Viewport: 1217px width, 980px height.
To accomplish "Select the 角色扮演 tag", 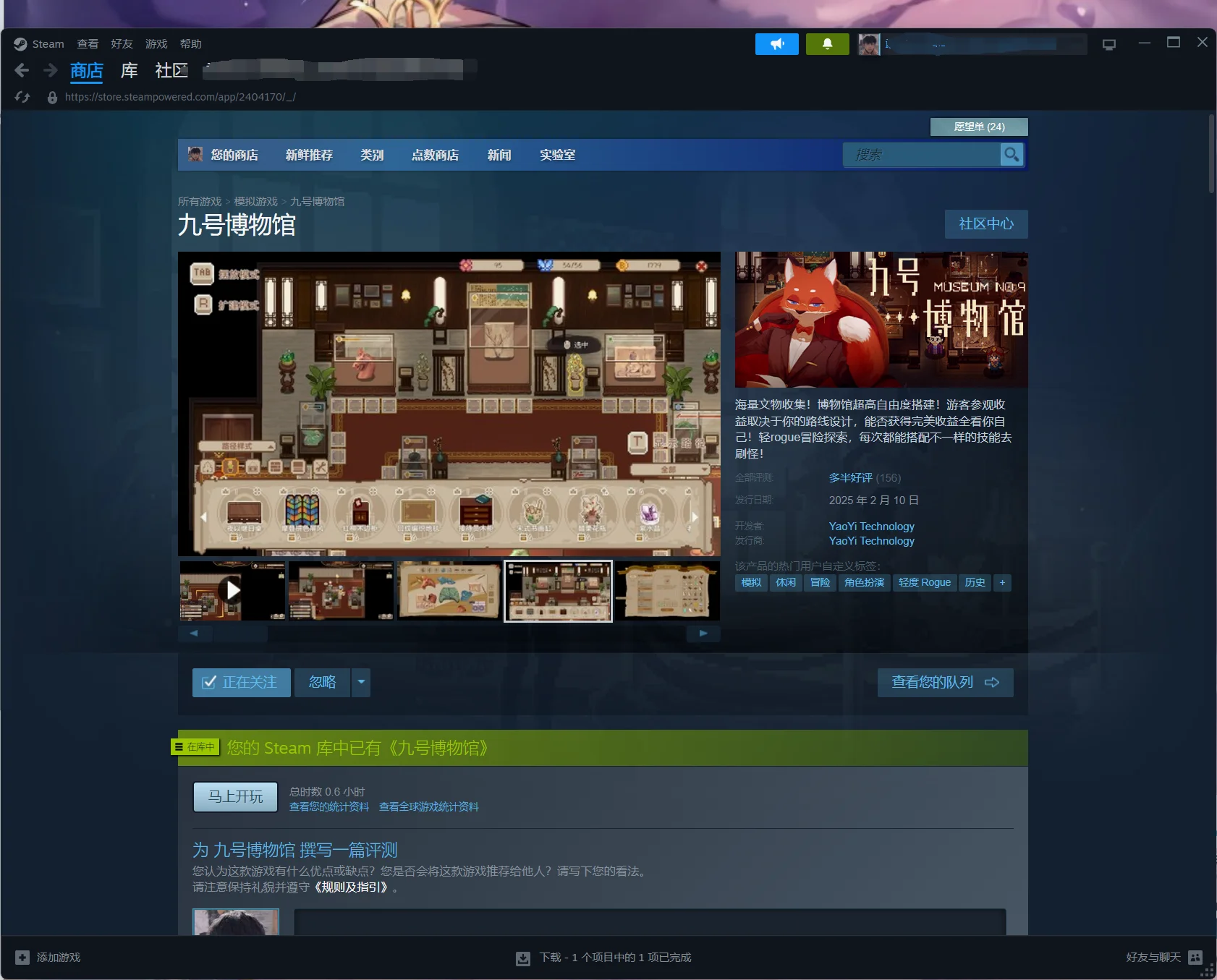I will click(864, 582).
